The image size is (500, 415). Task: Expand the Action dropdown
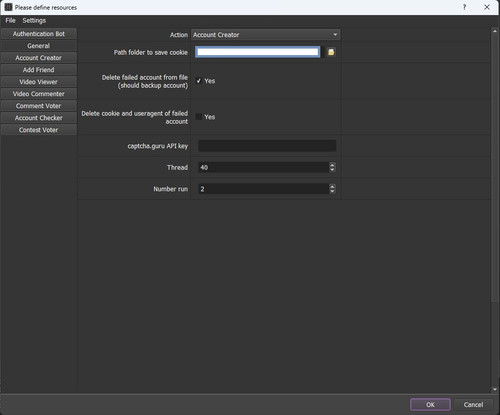[266, 35]
